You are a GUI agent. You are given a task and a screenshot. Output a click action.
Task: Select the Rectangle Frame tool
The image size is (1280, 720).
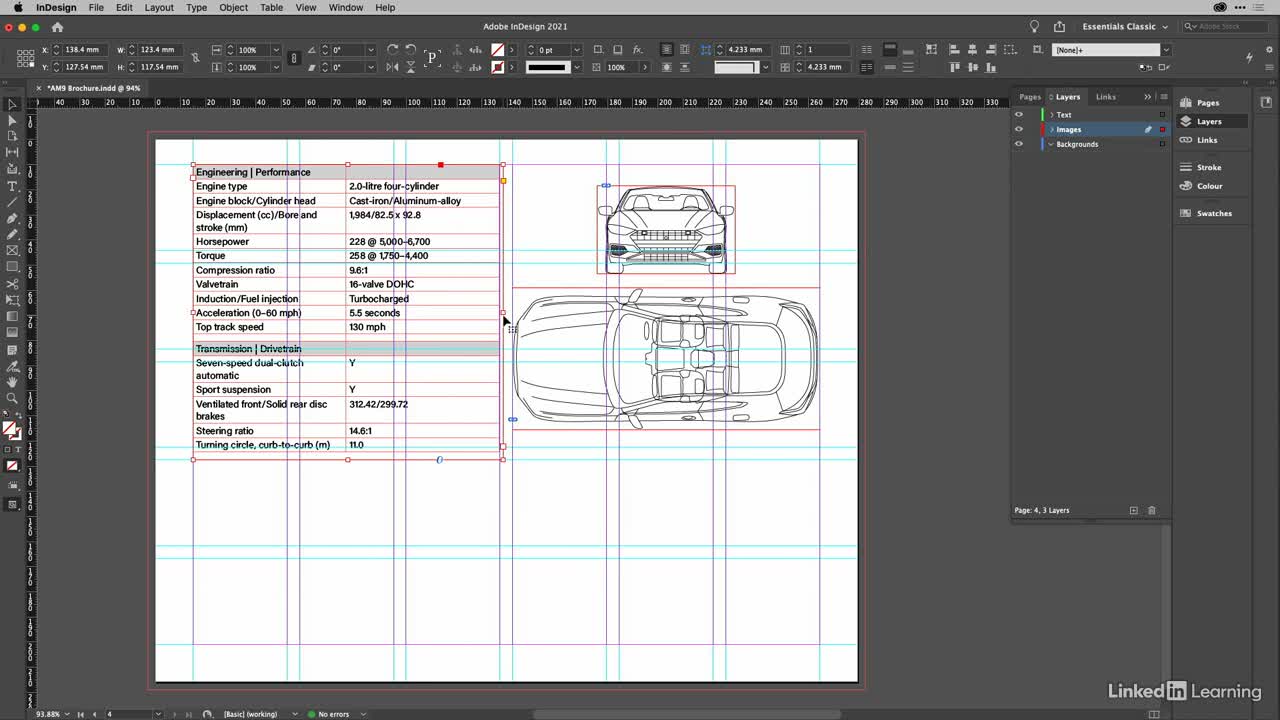pos(12,251)
